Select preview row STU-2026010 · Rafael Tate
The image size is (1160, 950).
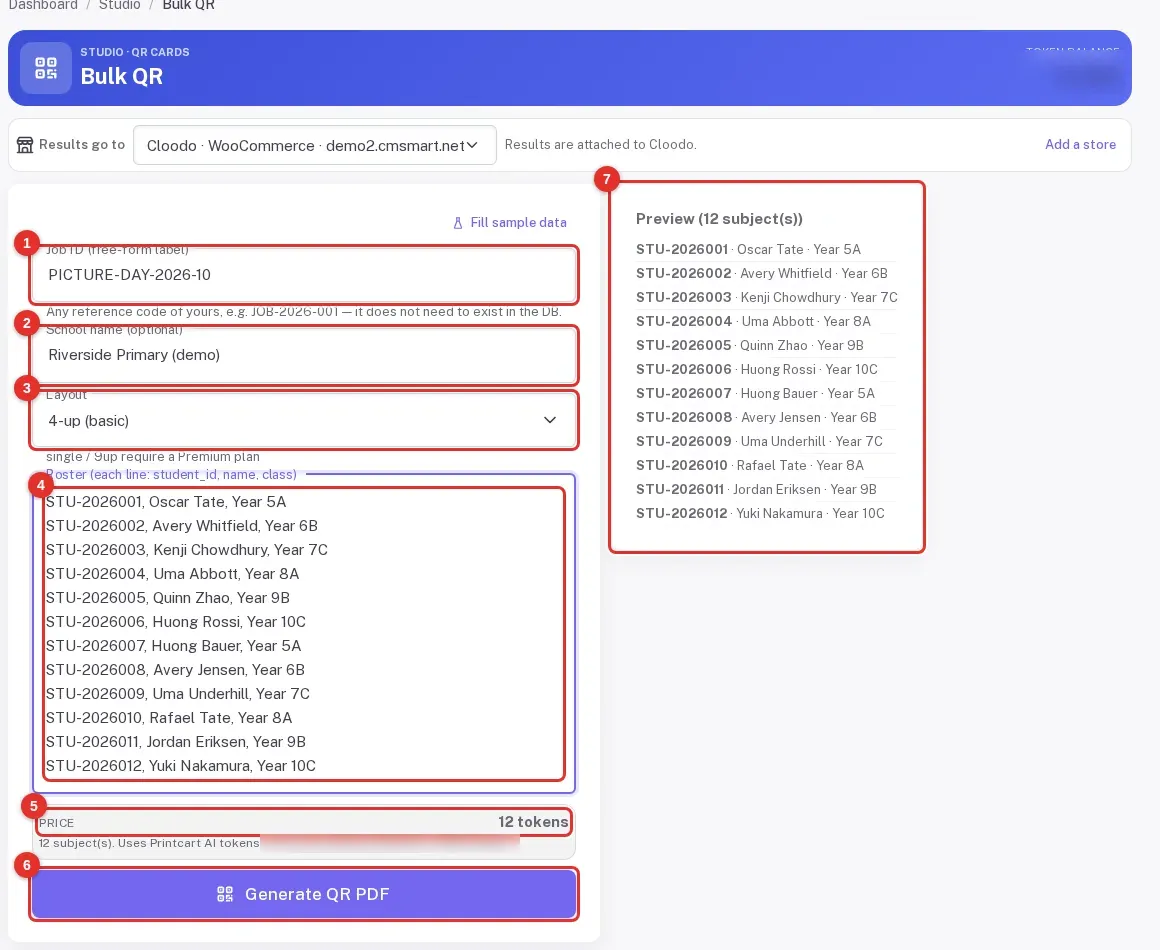pyautogui.click(x=750, y=465)
